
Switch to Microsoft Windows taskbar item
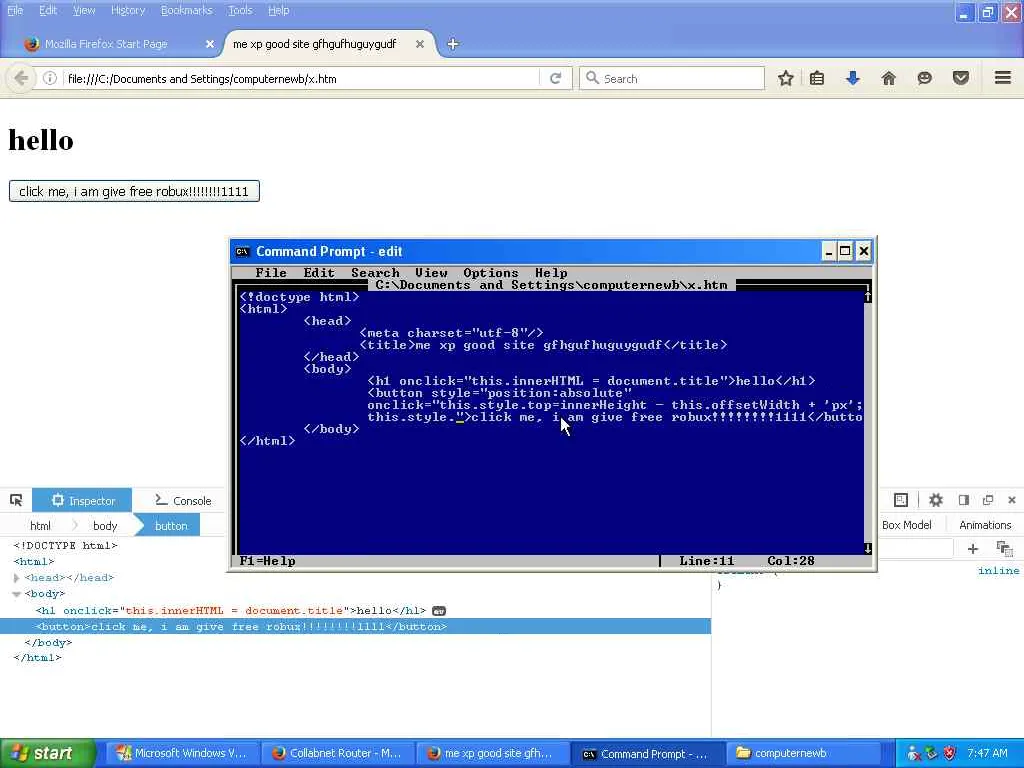[182, 754]
